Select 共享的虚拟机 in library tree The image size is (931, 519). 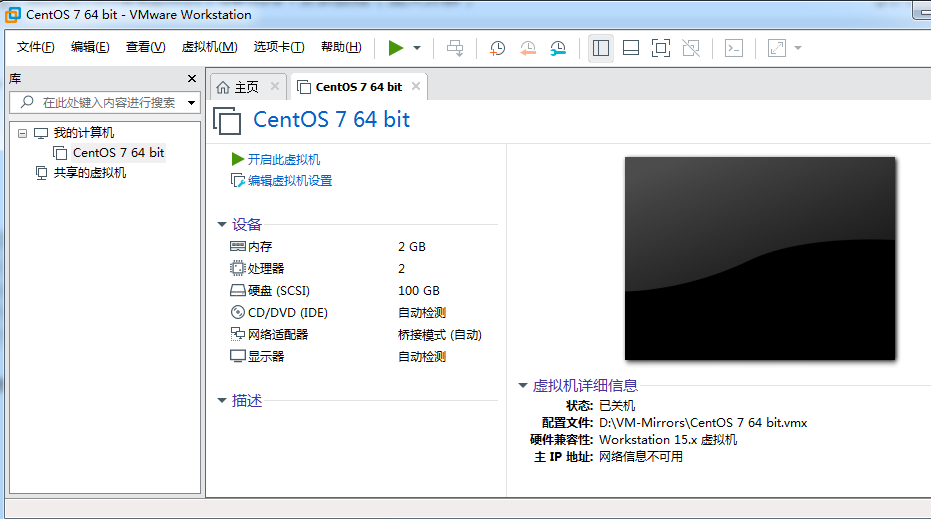(x=90, y=173)
